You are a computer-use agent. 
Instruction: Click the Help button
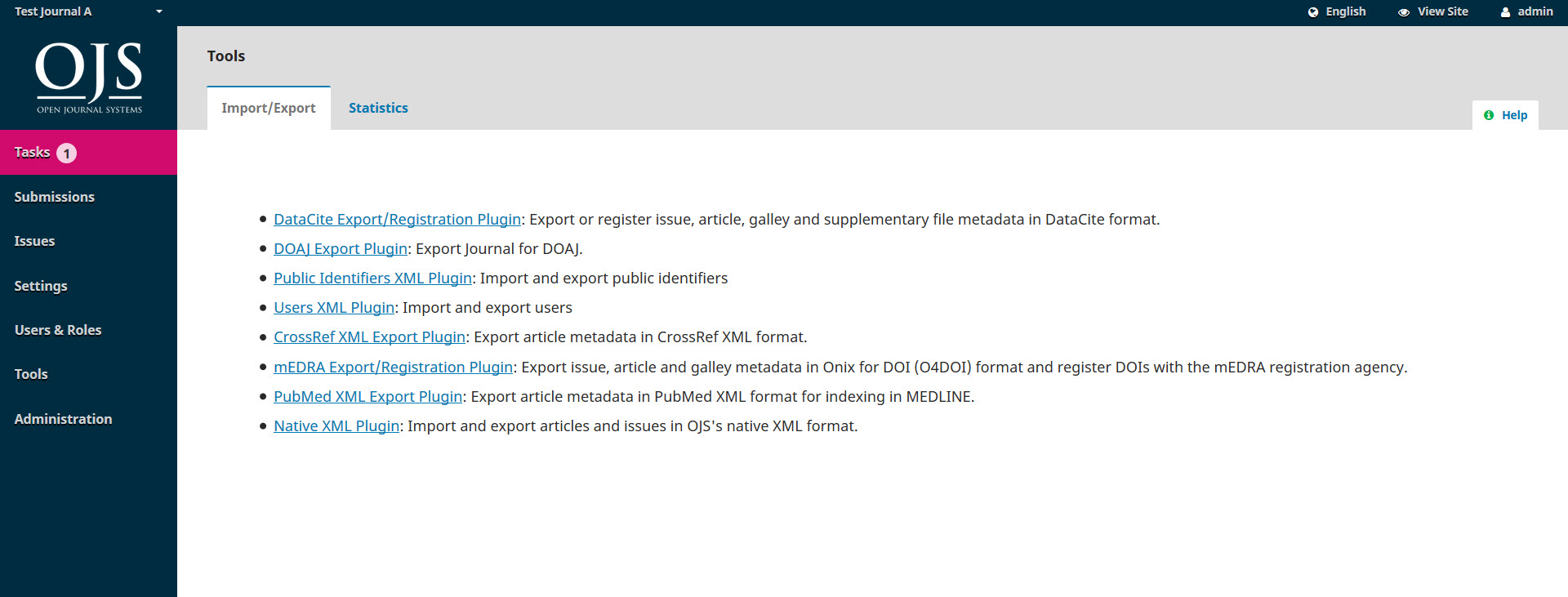[1505, 115]
